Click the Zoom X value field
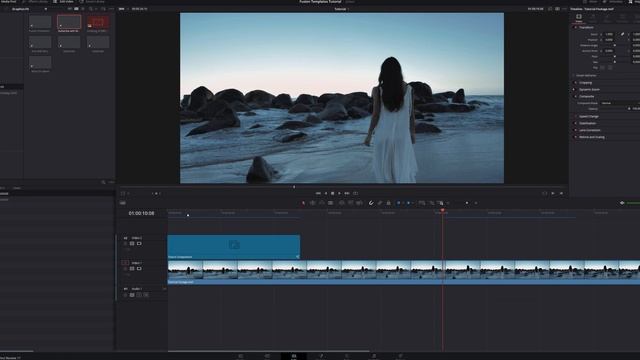640x360 pixels. tap(609, 34)
